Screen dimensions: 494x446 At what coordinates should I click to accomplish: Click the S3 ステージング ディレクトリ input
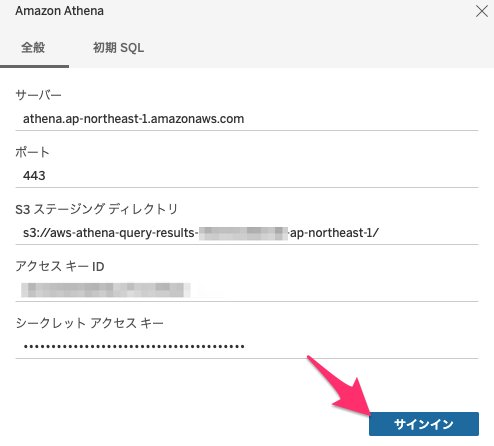[247, 233]
